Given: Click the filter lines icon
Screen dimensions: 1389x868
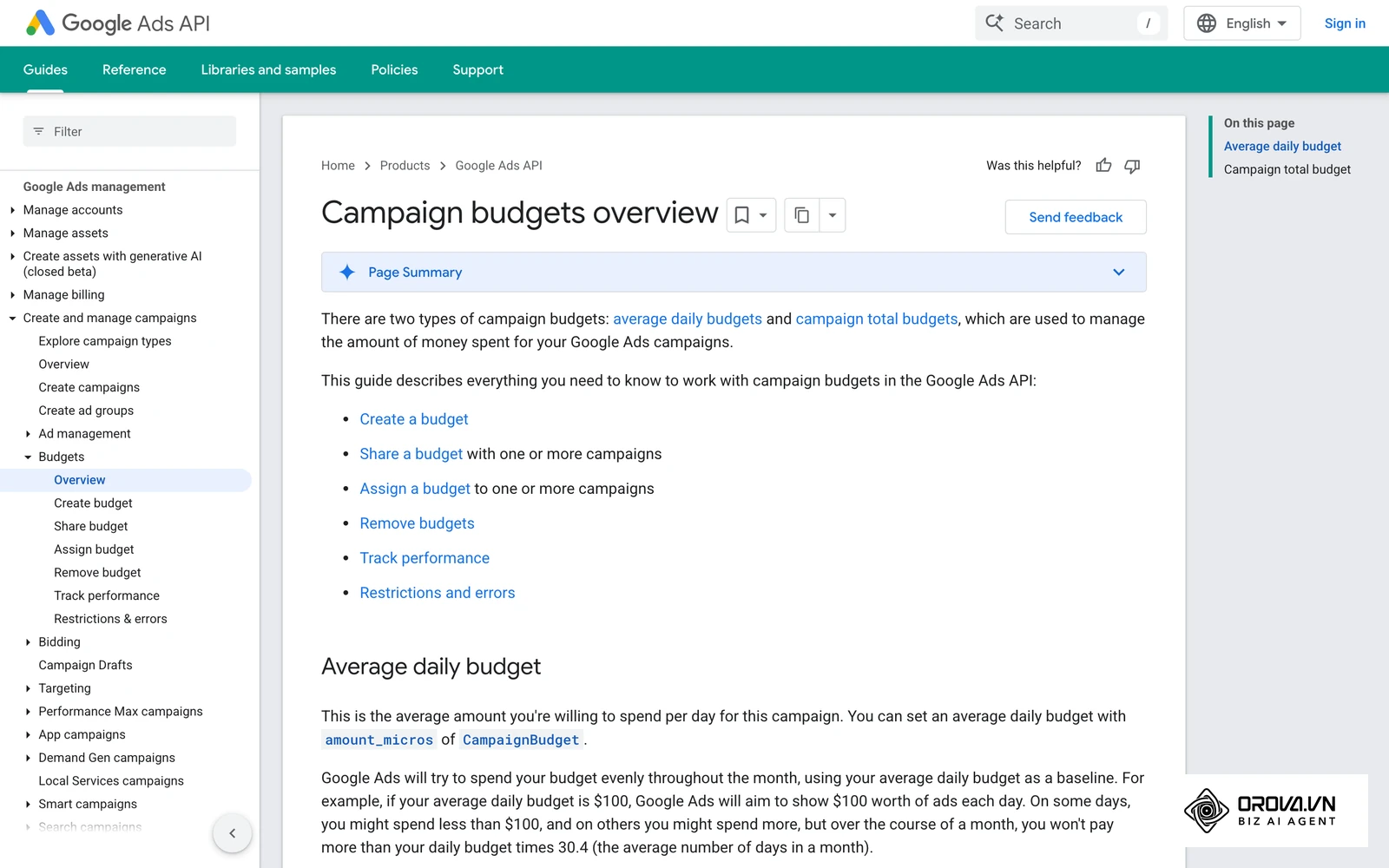Looking at the screenshot, I should click(x=38, y=131).
